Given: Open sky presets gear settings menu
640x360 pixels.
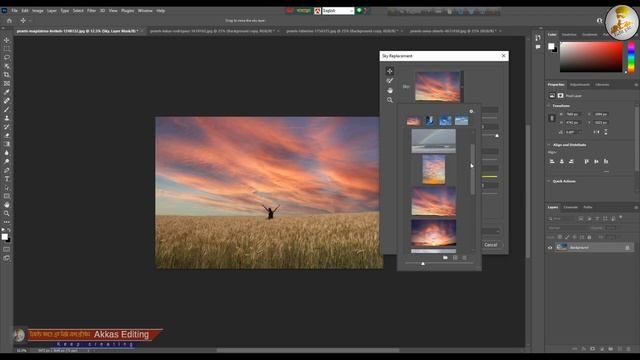Looking at the screenshot, I should (x=471, y=111).
